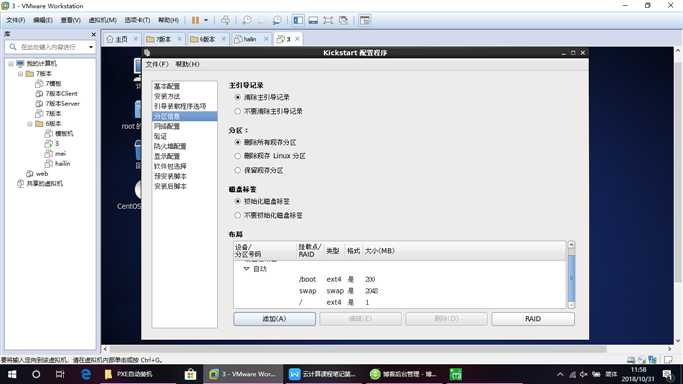Open VMware 文件(F) menu

click(15, 20)
